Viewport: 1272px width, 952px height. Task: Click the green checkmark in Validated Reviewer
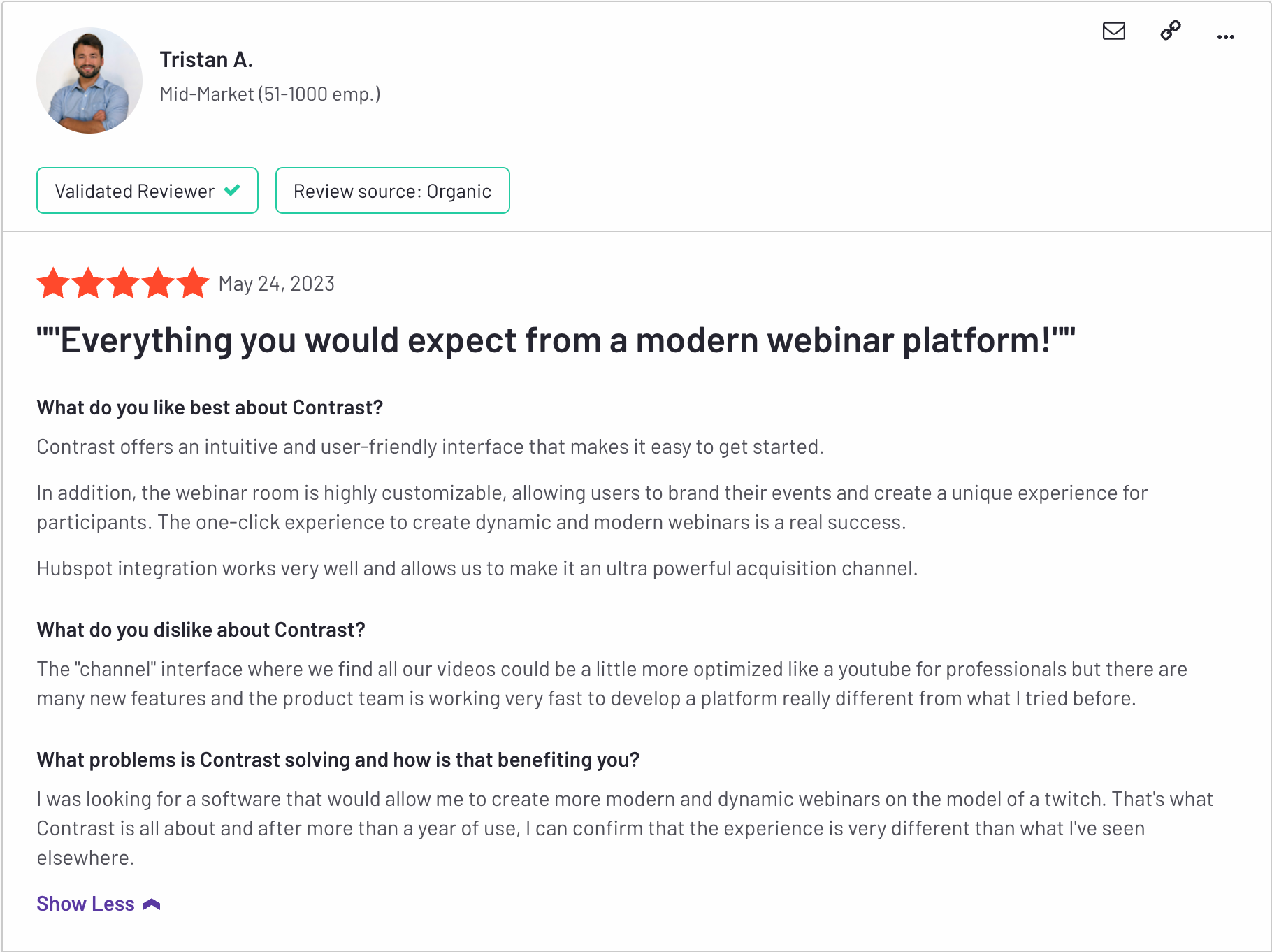[x=233, y=190]
